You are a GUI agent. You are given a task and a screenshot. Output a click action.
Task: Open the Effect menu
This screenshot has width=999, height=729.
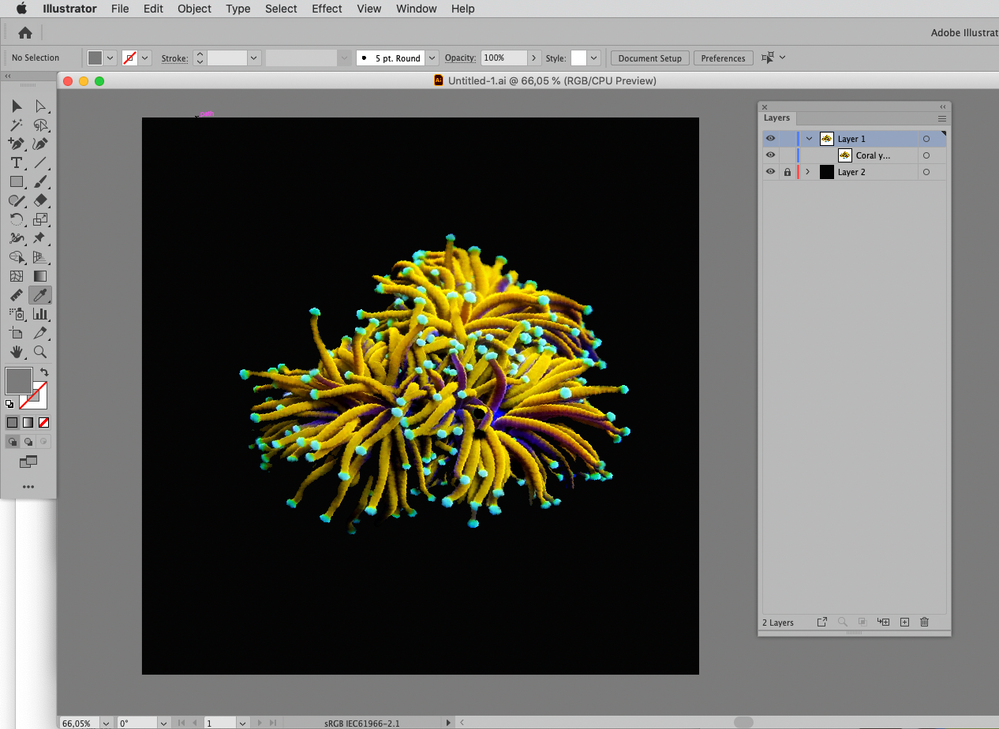(x=327, y=9)
